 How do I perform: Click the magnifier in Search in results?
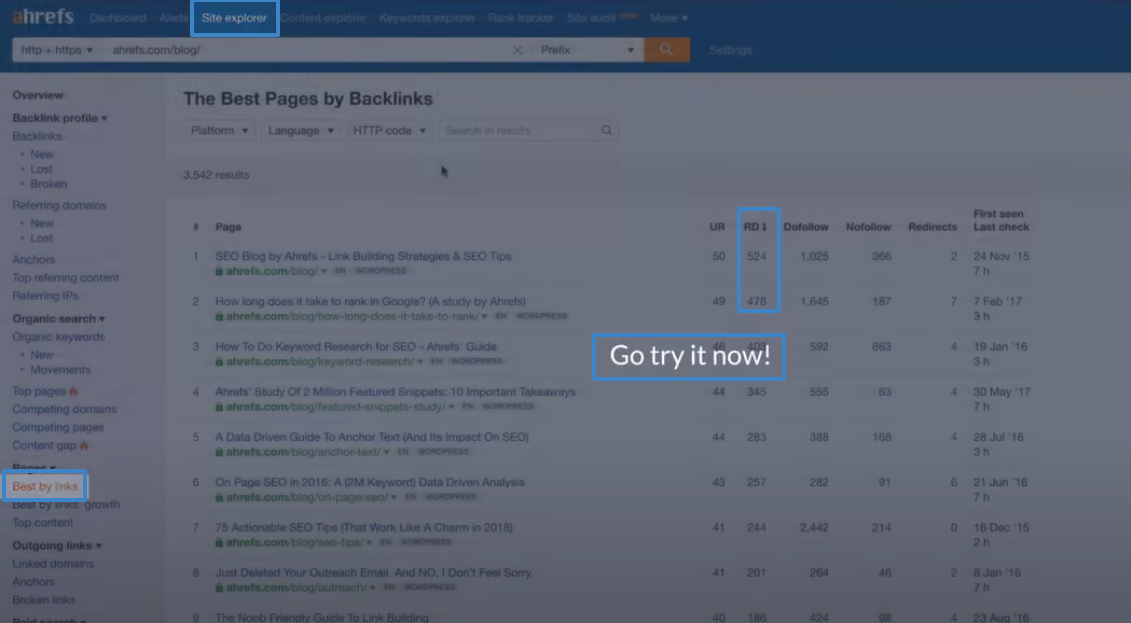coord(607,131)
